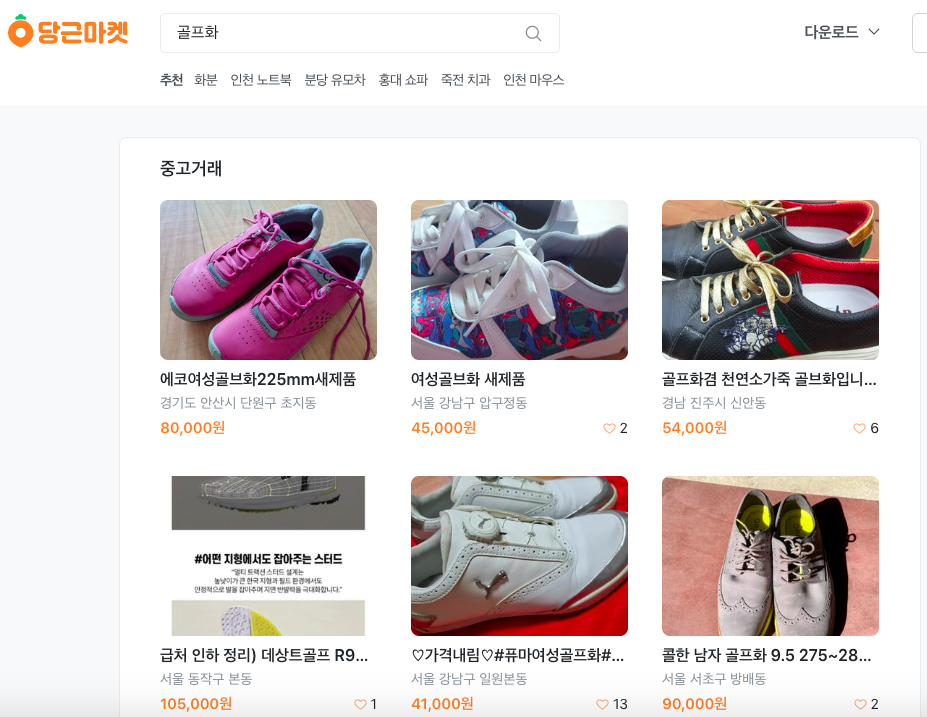Open the 데상트골프 stud advertisement image
927x717 pixels.
click(x=268, y=556)
